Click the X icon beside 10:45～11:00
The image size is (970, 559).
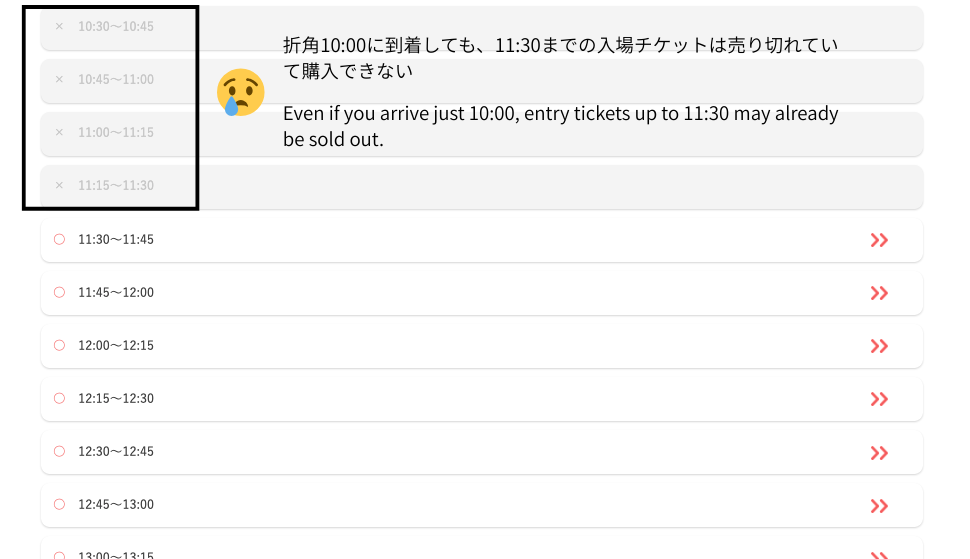click(x=59, y=79)
